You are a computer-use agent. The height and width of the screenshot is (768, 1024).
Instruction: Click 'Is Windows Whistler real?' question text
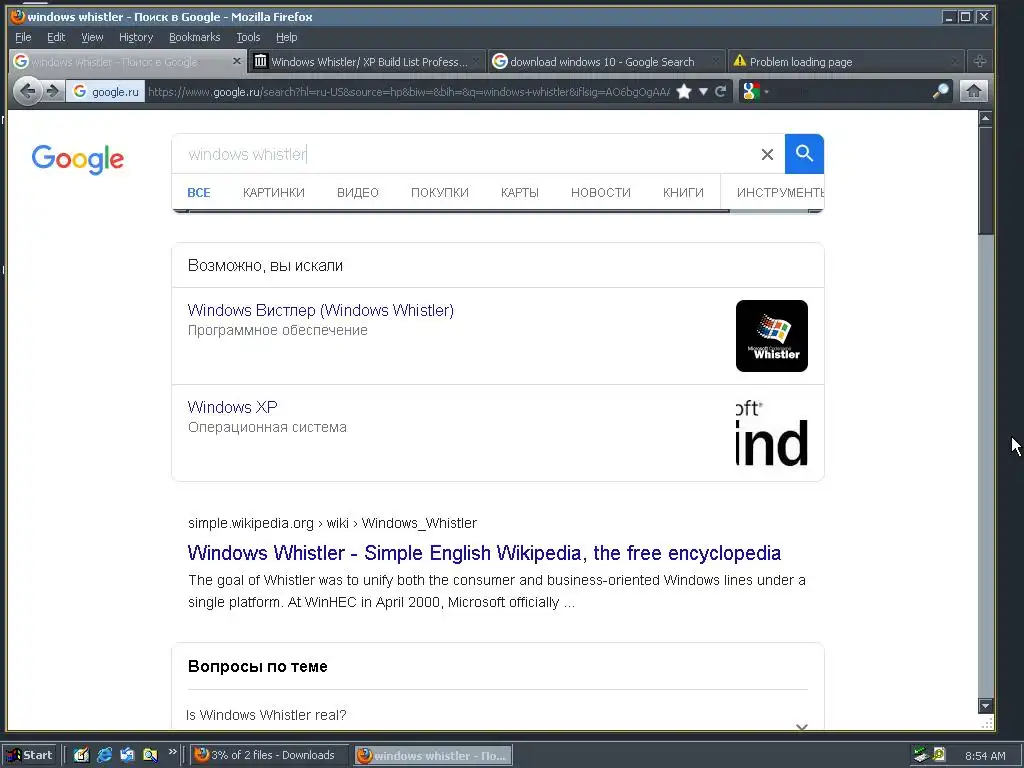point(266,715)
